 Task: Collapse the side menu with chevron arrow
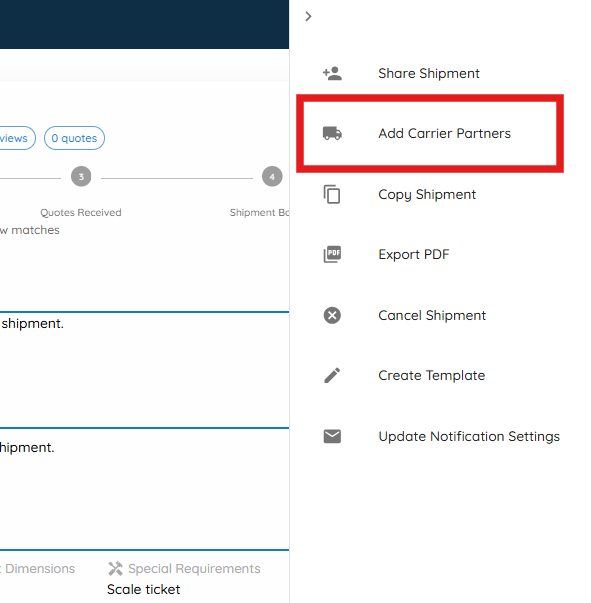(x=308, y=16)
